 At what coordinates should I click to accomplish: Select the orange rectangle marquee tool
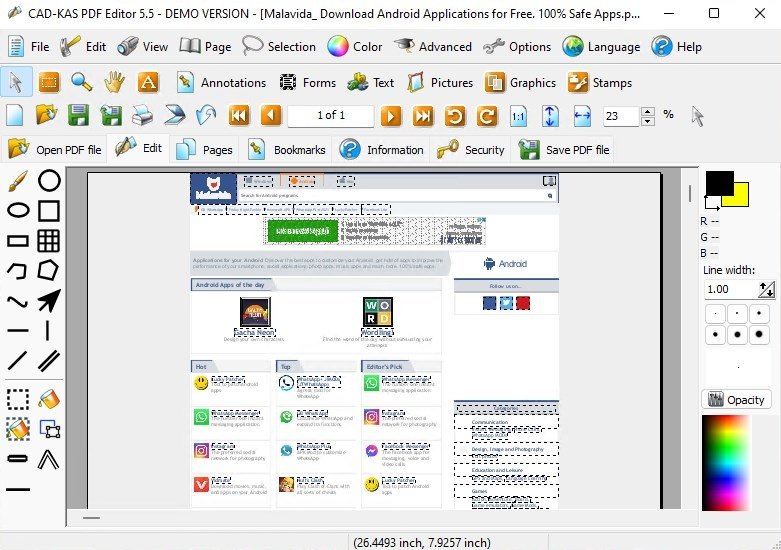click(x=49, y=82)
